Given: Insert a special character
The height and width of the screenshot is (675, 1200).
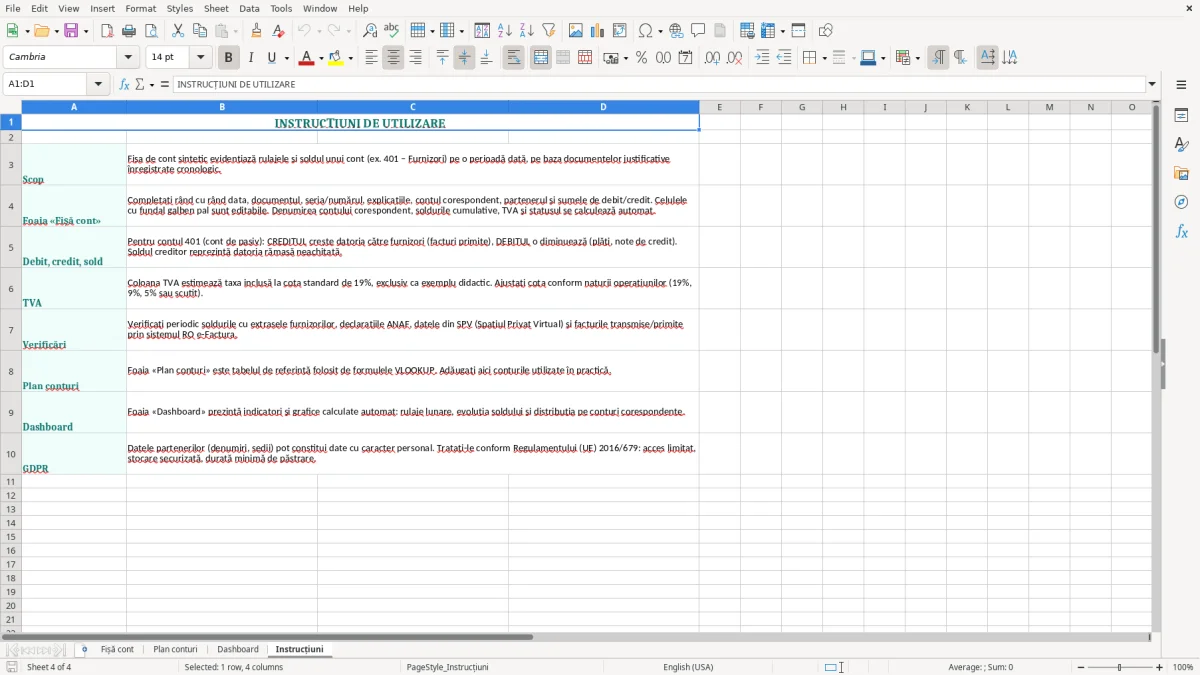Looking at the screenshot, I should point(646,31).
